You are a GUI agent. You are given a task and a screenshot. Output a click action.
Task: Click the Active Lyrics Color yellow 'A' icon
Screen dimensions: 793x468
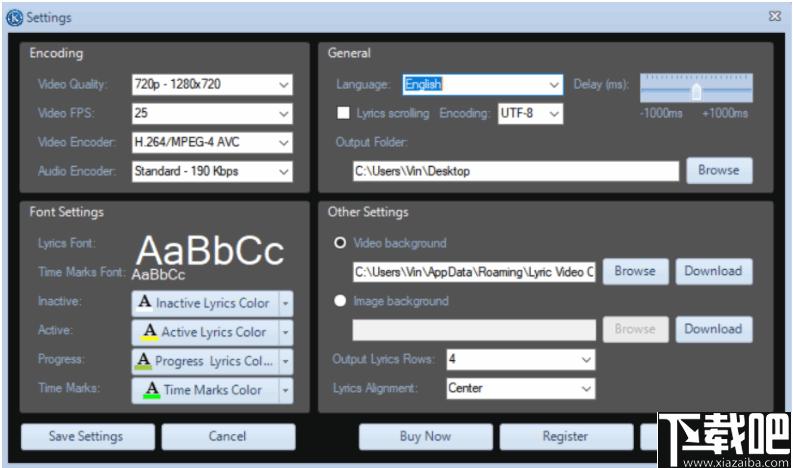click(x=150, y=331)
